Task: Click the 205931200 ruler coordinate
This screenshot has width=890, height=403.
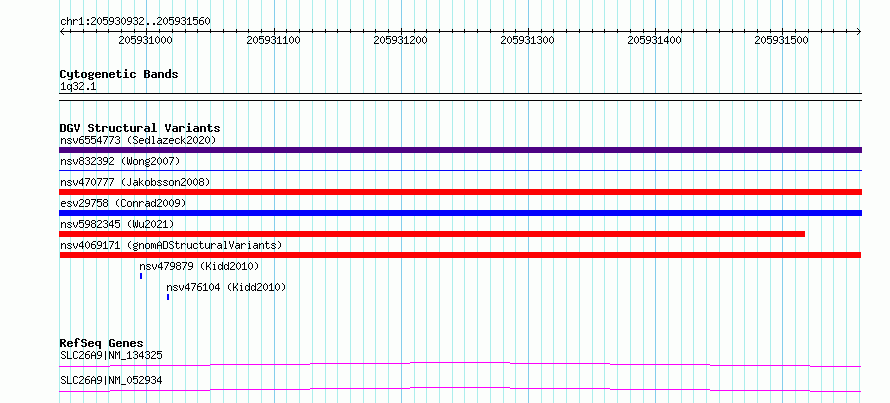Action: (401, 40)
